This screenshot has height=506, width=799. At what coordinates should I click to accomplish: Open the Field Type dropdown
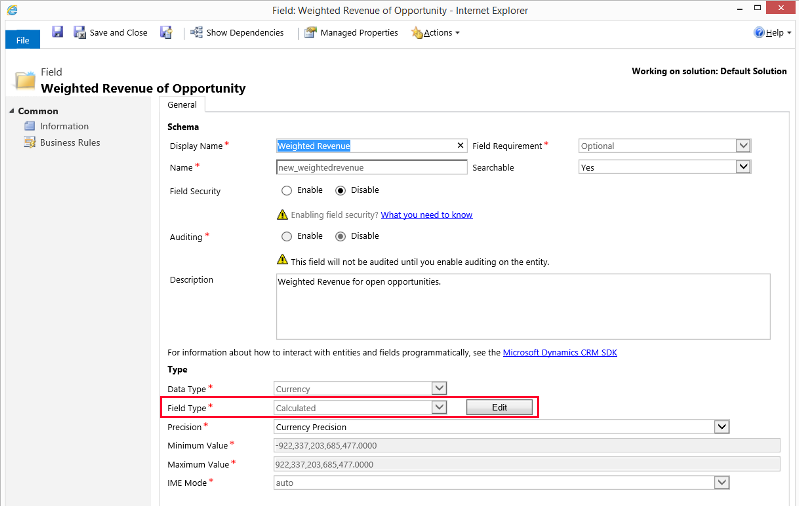click(360, 408)
